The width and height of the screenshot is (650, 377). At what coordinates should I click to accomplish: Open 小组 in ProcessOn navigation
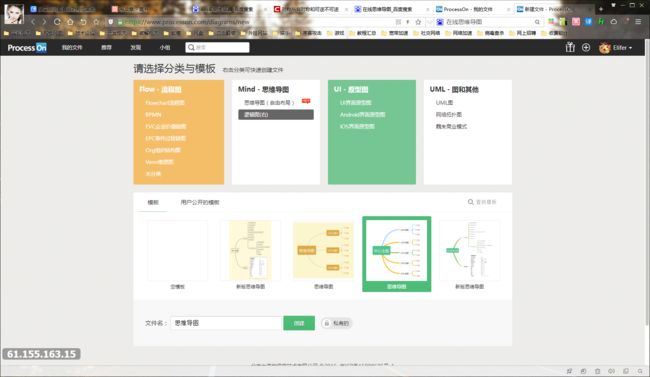point(165,48)
